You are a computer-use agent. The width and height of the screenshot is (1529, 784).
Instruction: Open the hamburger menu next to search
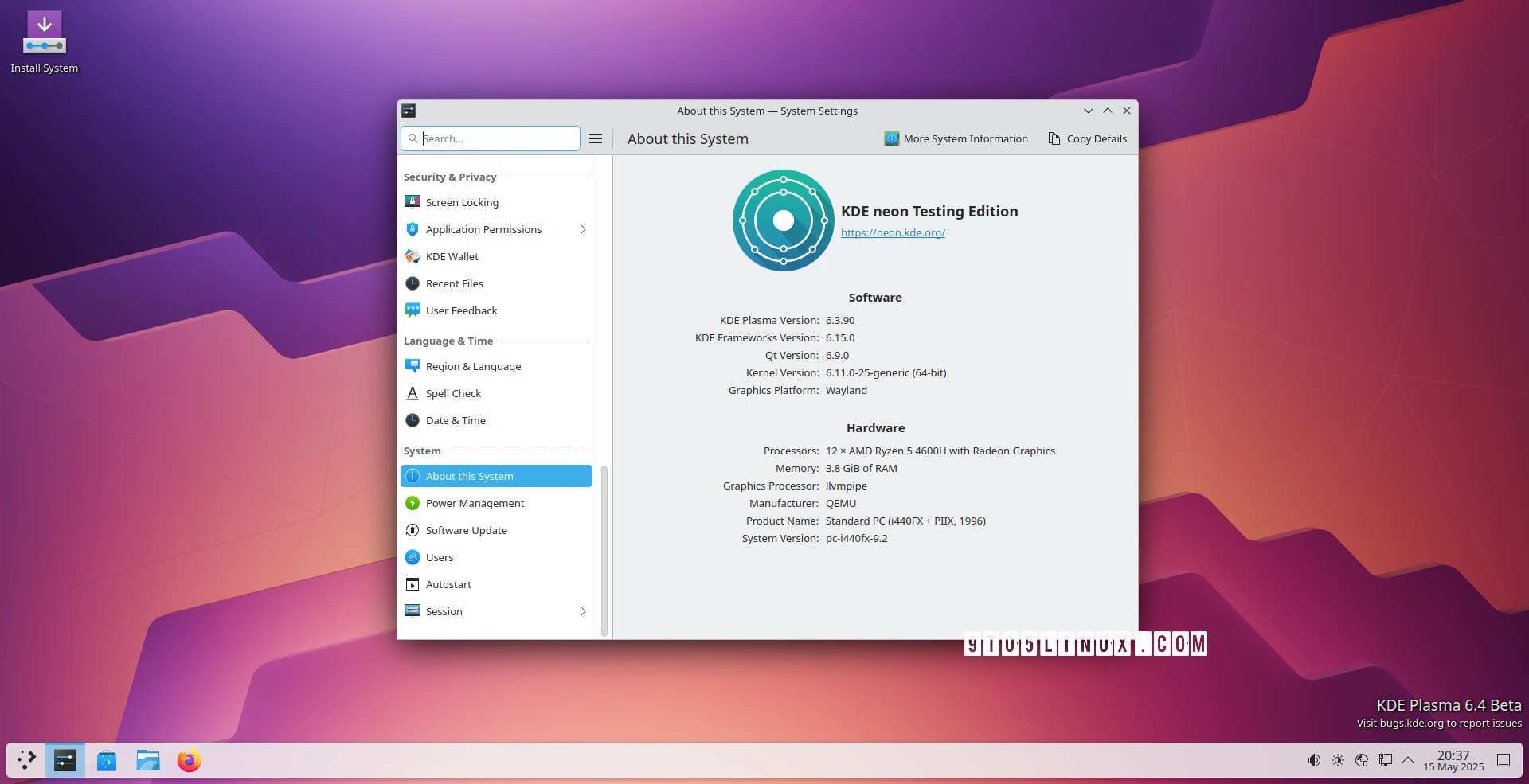click(596, 138)
